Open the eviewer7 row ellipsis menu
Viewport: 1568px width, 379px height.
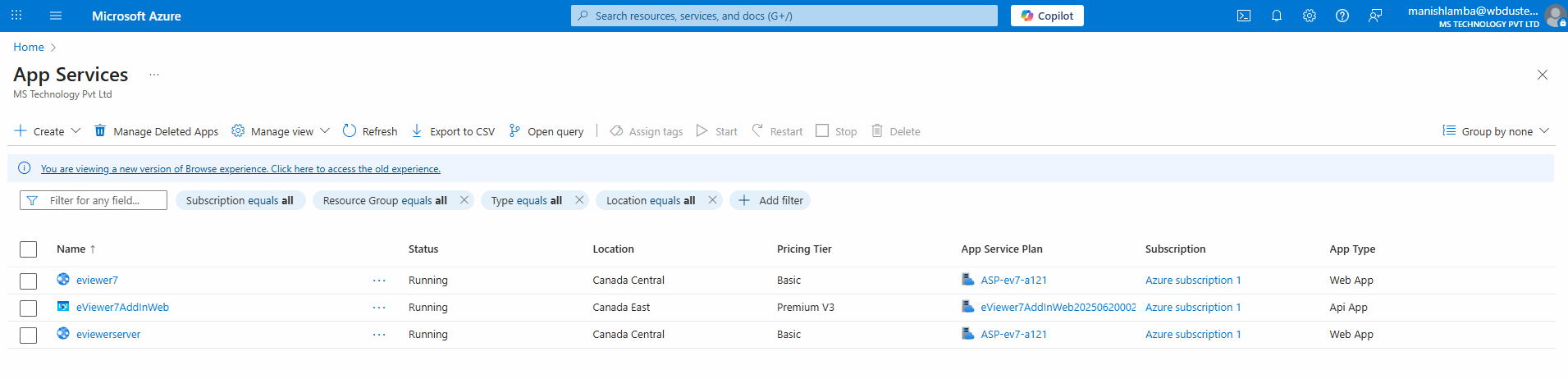click(379, 281)
